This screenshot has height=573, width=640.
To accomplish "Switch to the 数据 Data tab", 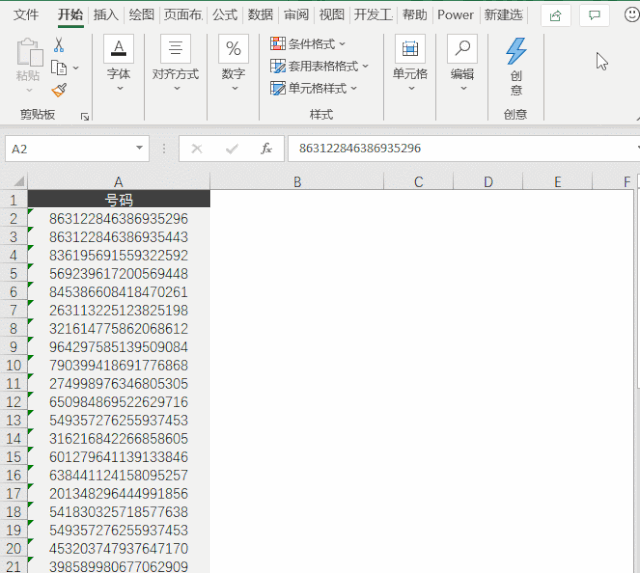I will click(260, 15).
